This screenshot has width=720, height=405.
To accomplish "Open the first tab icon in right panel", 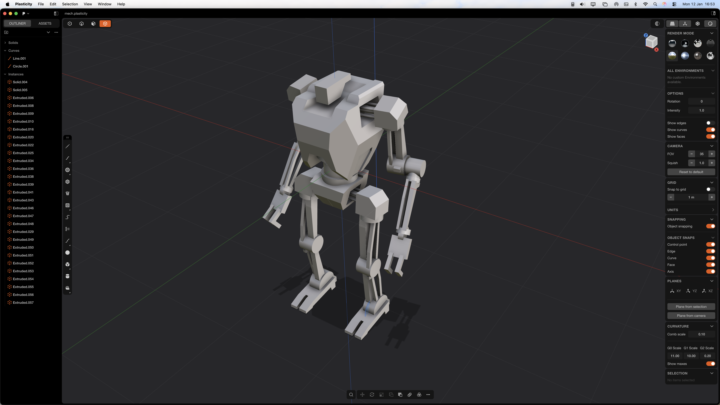I will click(x=672, y=23).
